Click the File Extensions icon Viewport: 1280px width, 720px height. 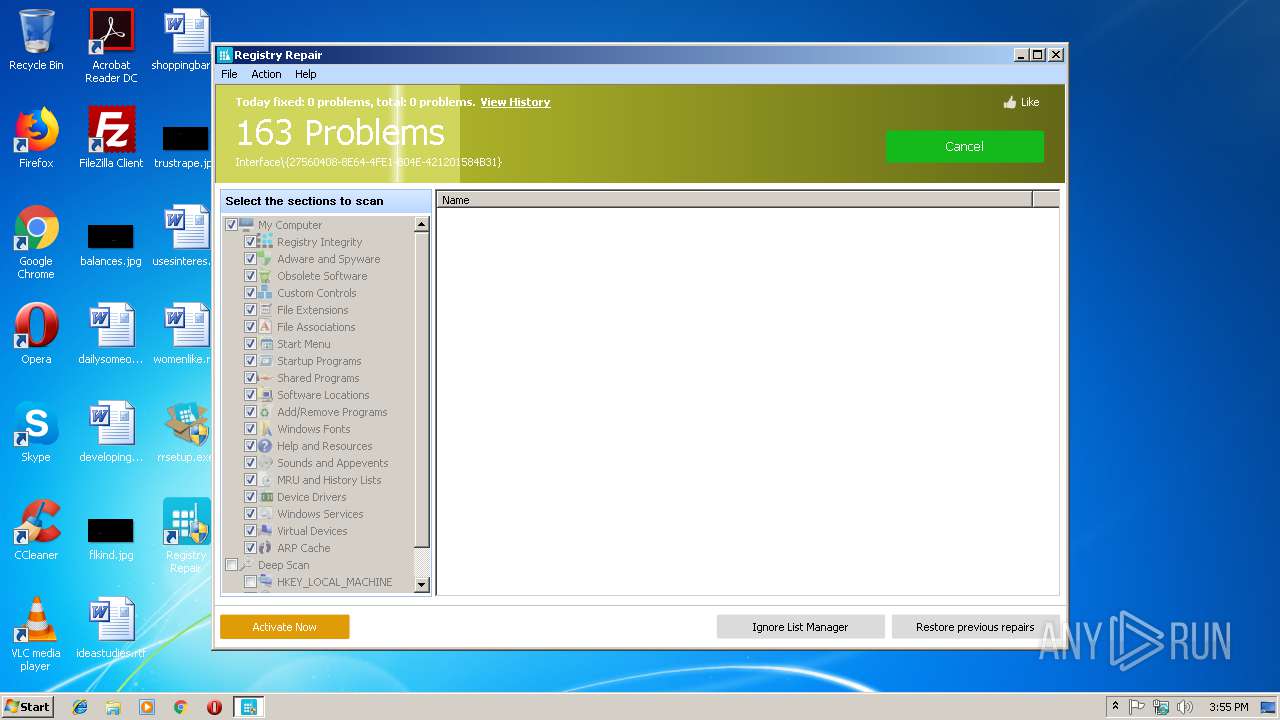(x=266, y=310)
